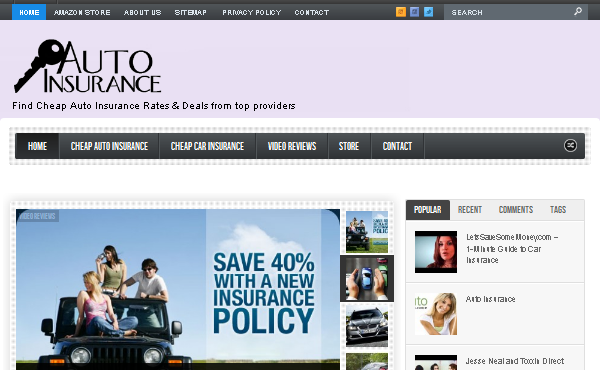Open the About Us page
600x370 pixels.
pos(142,13)
